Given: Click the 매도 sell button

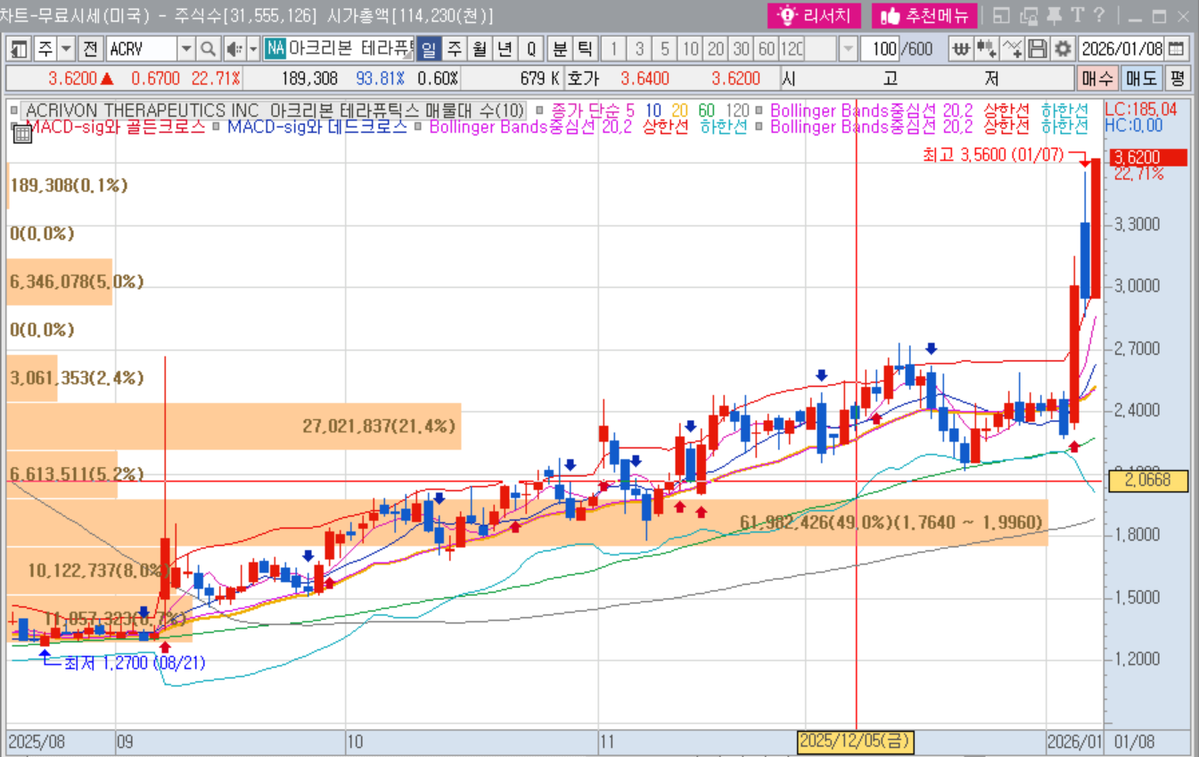Looking at the screenshot, I should (1141, 78).
